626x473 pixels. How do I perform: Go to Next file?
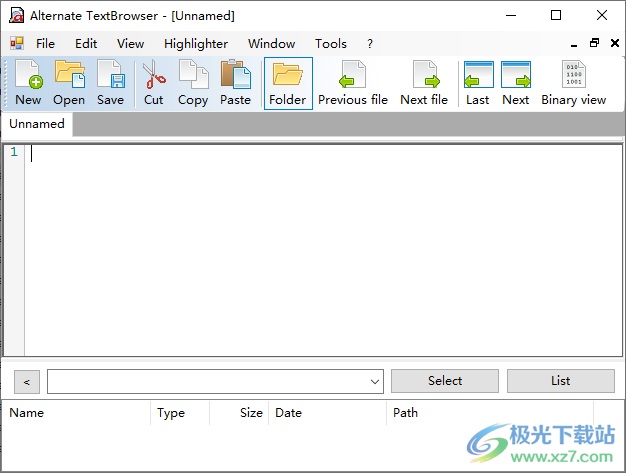(x=424, y=83)
